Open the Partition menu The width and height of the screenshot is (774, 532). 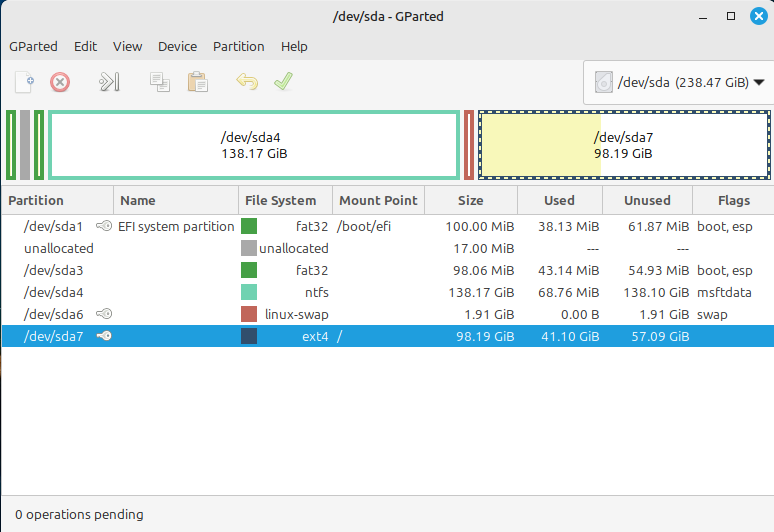click(x=238, y=46)
